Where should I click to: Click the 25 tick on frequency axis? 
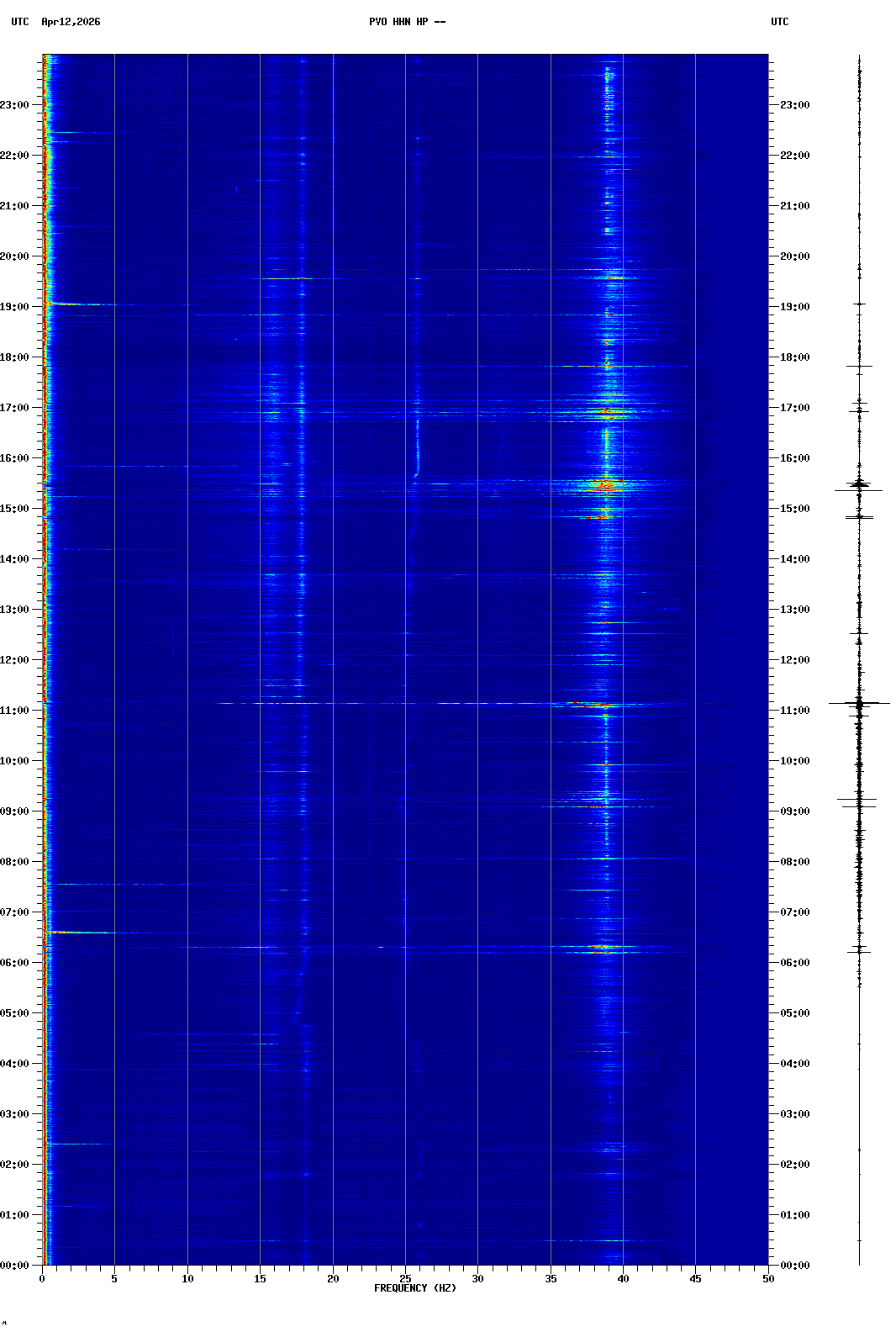coord(405,1279)
